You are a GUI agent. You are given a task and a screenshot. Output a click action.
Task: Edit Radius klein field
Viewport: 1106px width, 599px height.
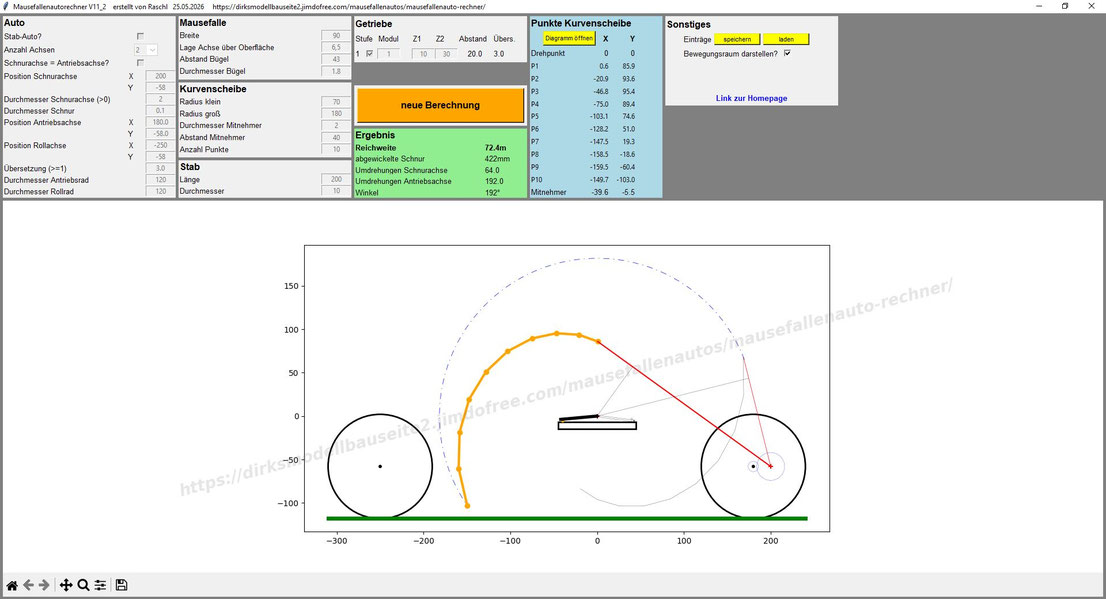(336, 102)
